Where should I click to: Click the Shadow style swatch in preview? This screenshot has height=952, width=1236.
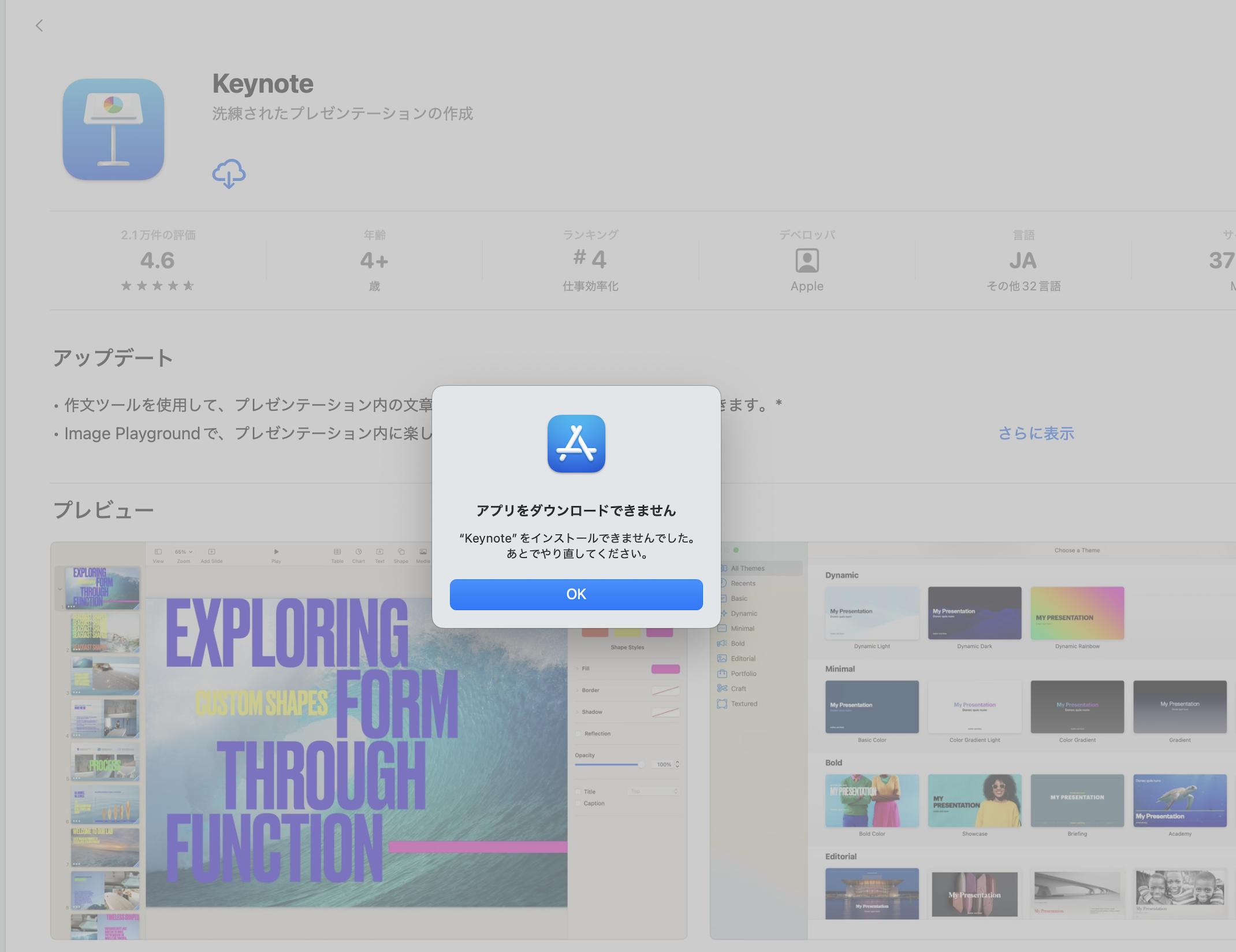pyautogui.click(x=665, y=712)
